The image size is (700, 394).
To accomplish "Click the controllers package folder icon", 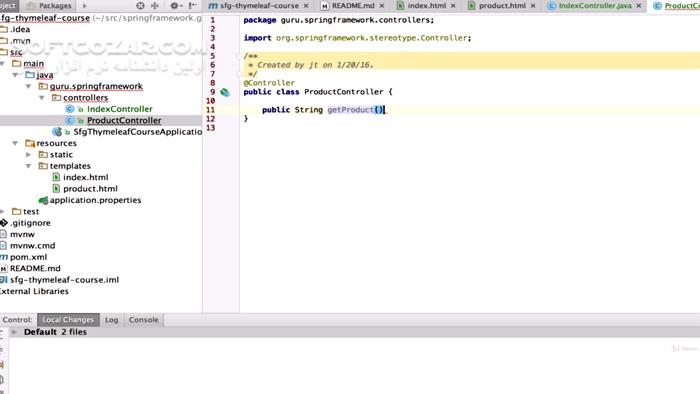I will 56,98.
